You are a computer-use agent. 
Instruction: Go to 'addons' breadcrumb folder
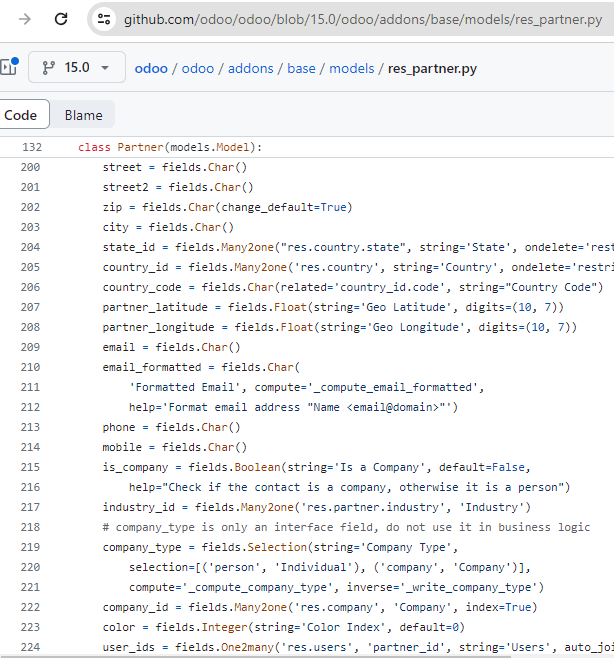pos(251,68)
